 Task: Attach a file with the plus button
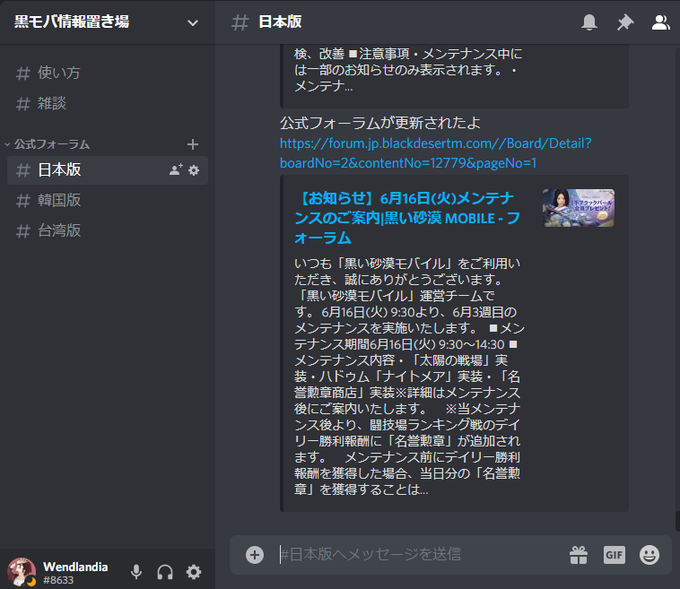[x=255, y=555]
